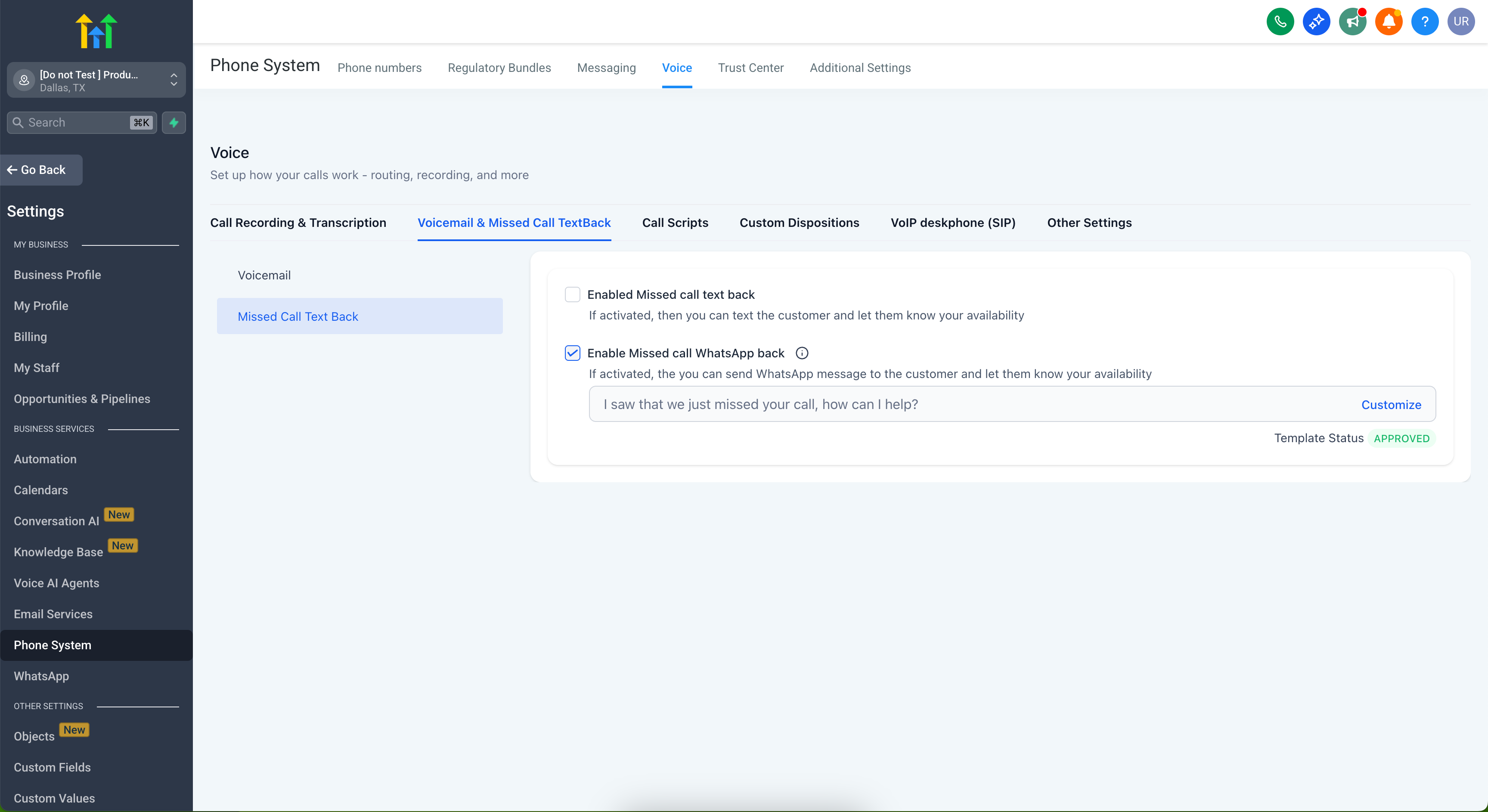The width and height of the screenshot is (1488, 812).
Task: Uncheck Enable Missed call WhatsApp back
Action: point(572,353)
